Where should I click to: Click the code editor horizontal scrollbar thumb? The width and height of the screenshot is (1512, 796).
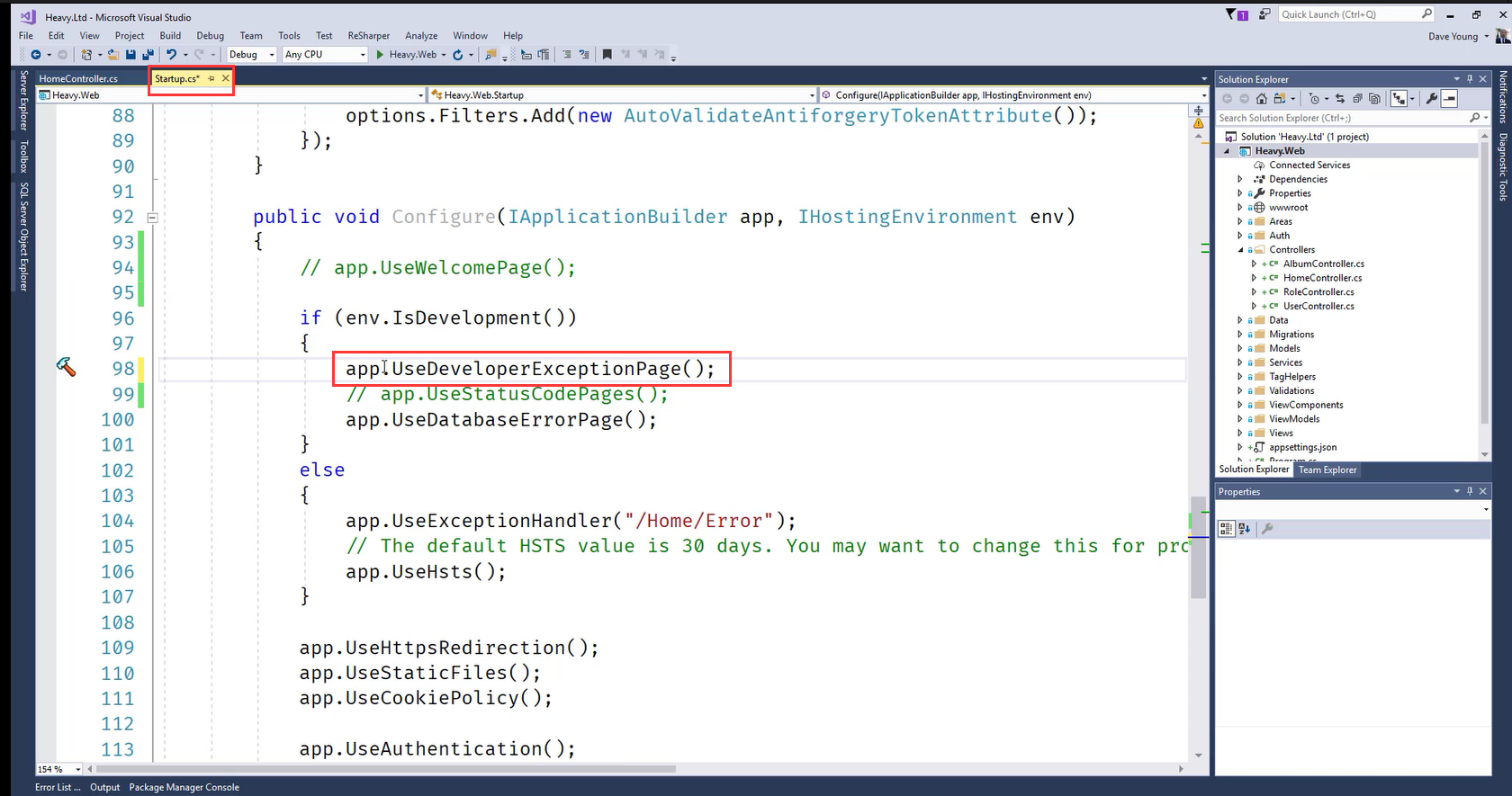pos(387,769)
